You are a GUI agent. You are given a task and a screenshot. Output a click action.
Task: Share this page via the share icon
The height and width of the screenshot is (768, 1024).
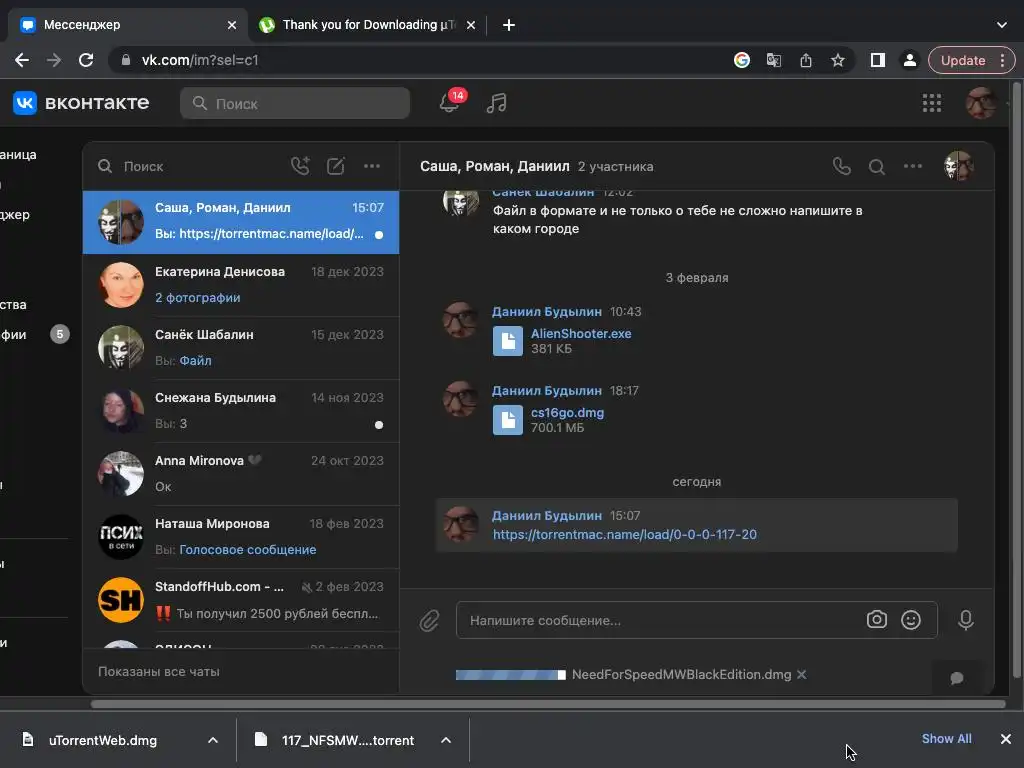tap(806, 60)
